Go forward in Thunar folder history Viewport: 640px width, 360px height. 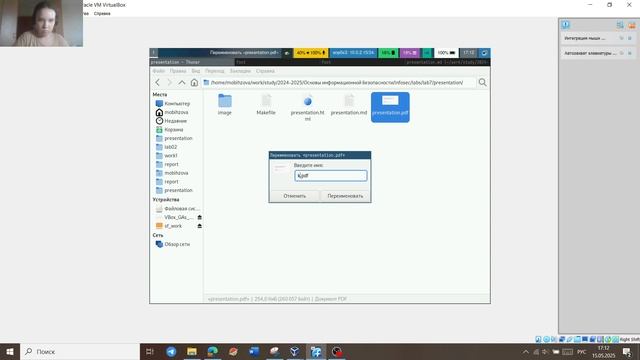click(x=169, y=82)
